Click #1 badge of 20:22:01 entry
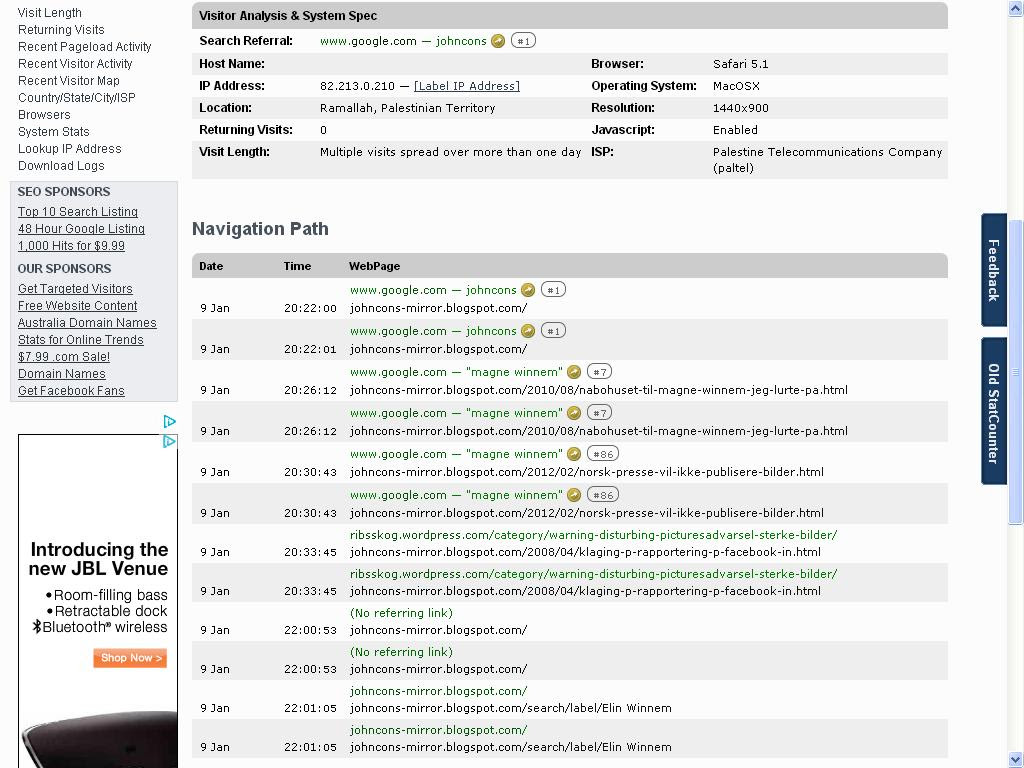 [553, 331]
